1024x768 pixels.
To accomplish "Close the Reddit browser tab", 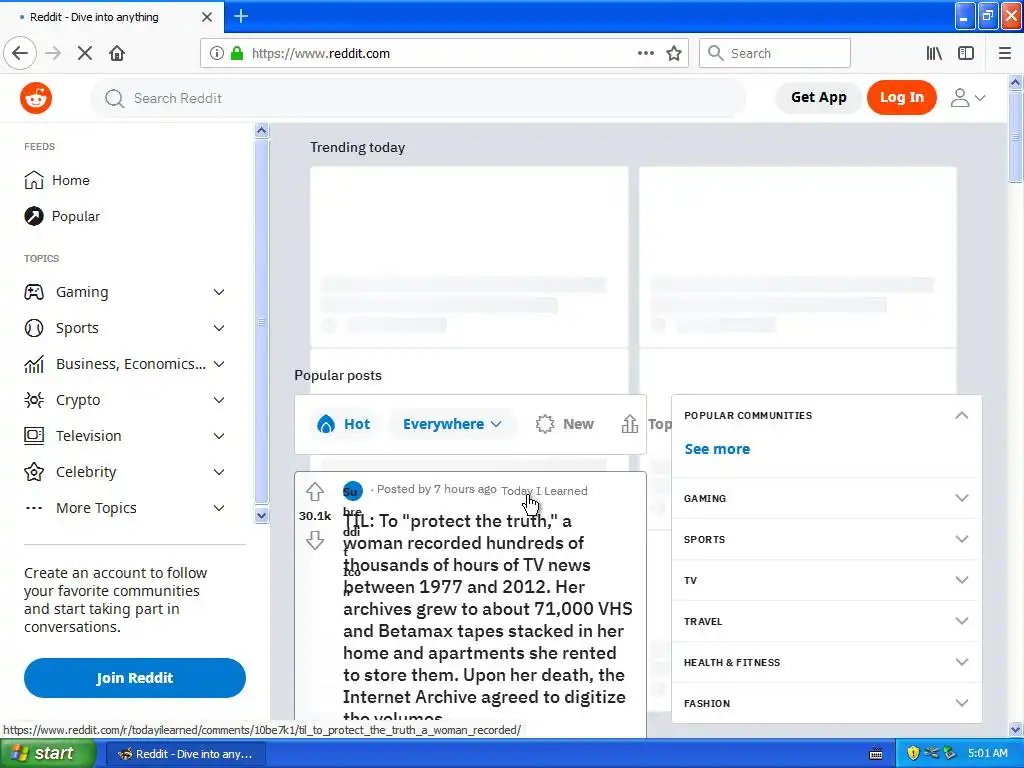I will pyautogui.click(x=207, y=17).
